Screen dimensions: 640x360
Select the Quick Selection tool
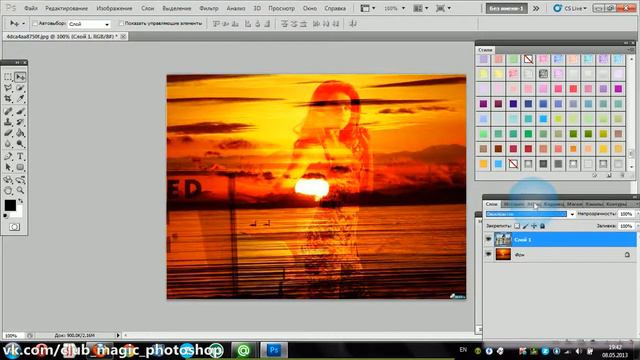(20, 88)
